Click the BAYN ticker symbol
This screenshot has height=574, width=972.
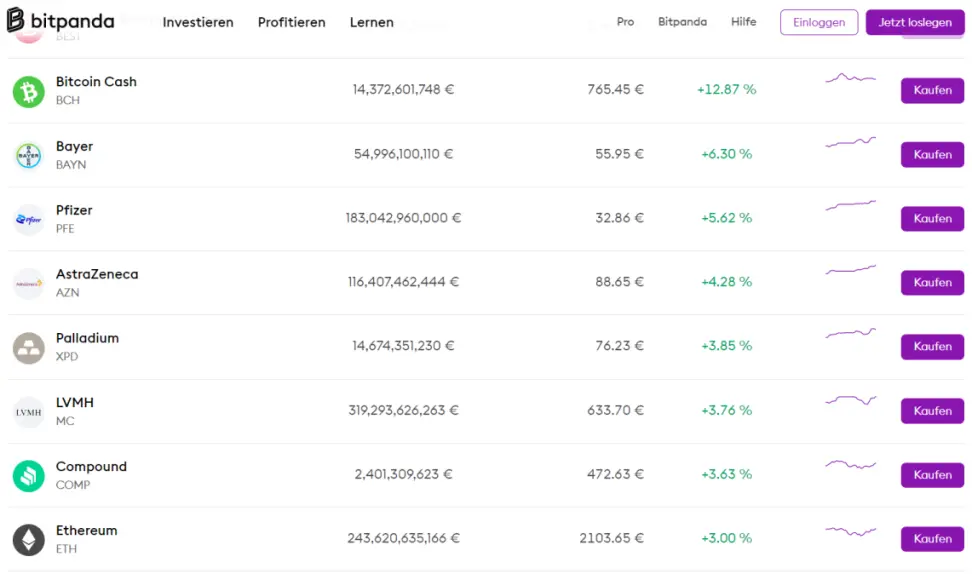pos(71,165)
